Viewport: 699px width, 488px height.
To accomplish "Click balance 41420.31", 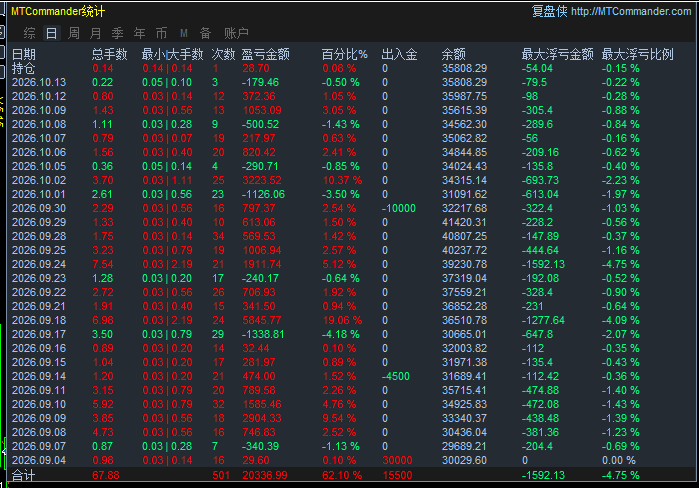I will (x=464, y=222).
